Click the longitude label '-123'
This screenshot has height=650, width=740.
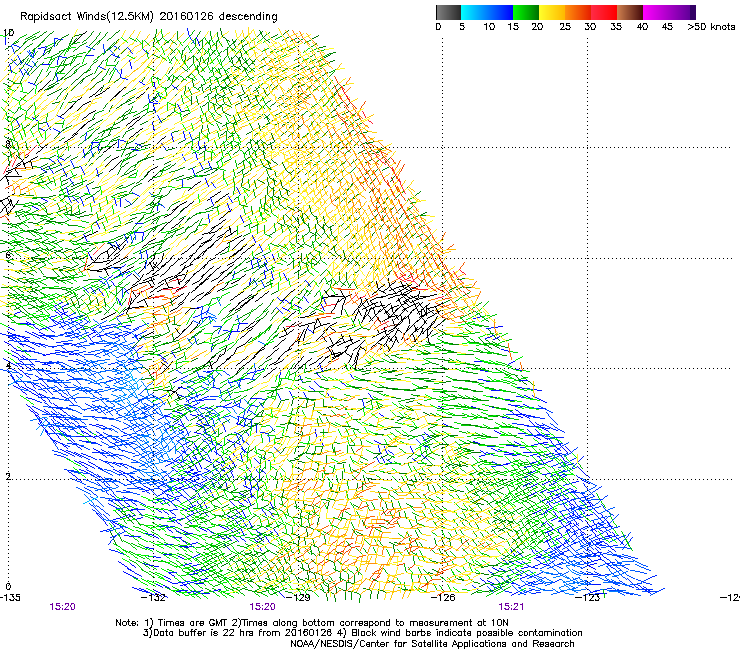click(x=588, y=598)
